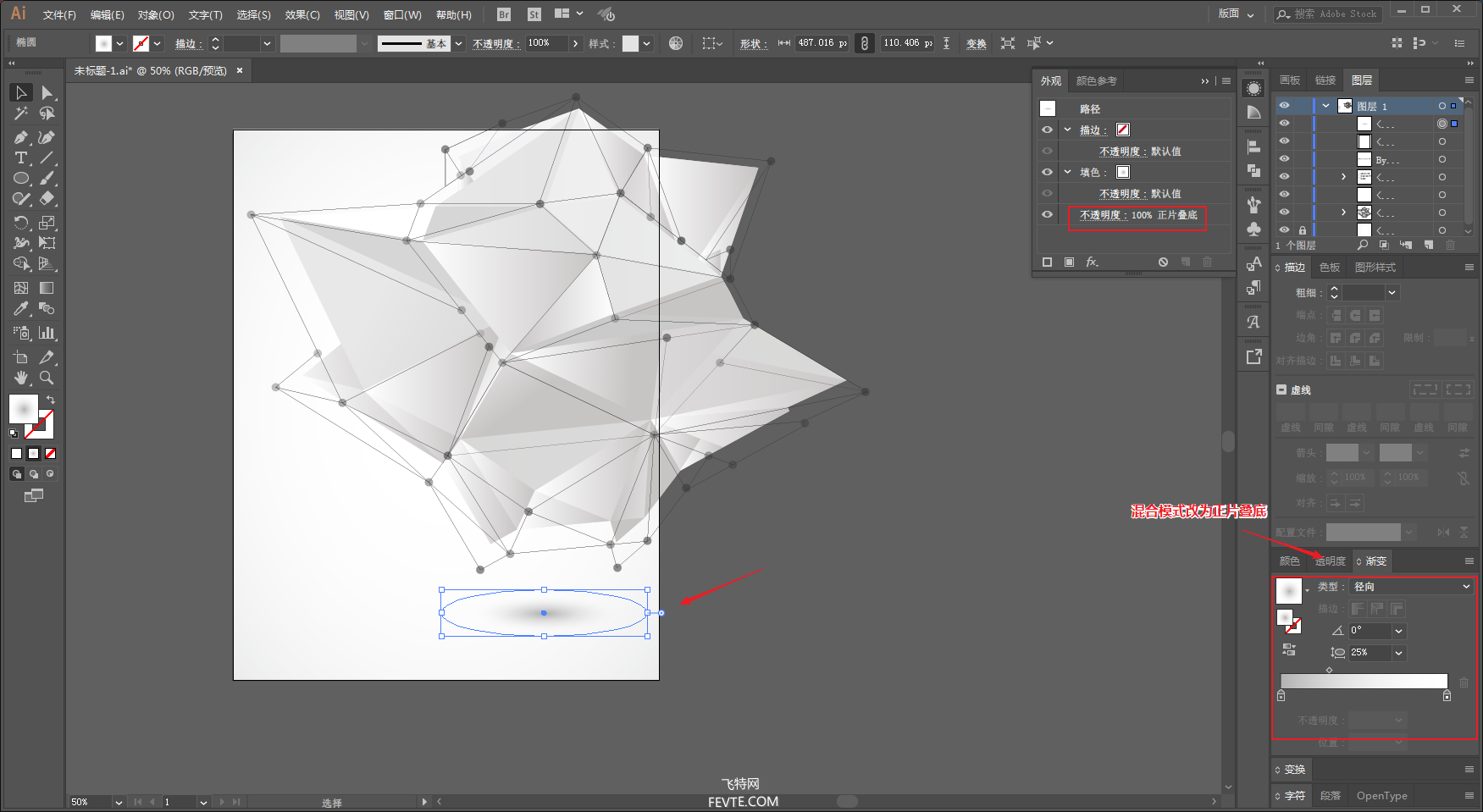The height and width of the screenshot is (812, 1483).
Task: Click the 不透明度 link in control bar
Action: tap(496, 44)
